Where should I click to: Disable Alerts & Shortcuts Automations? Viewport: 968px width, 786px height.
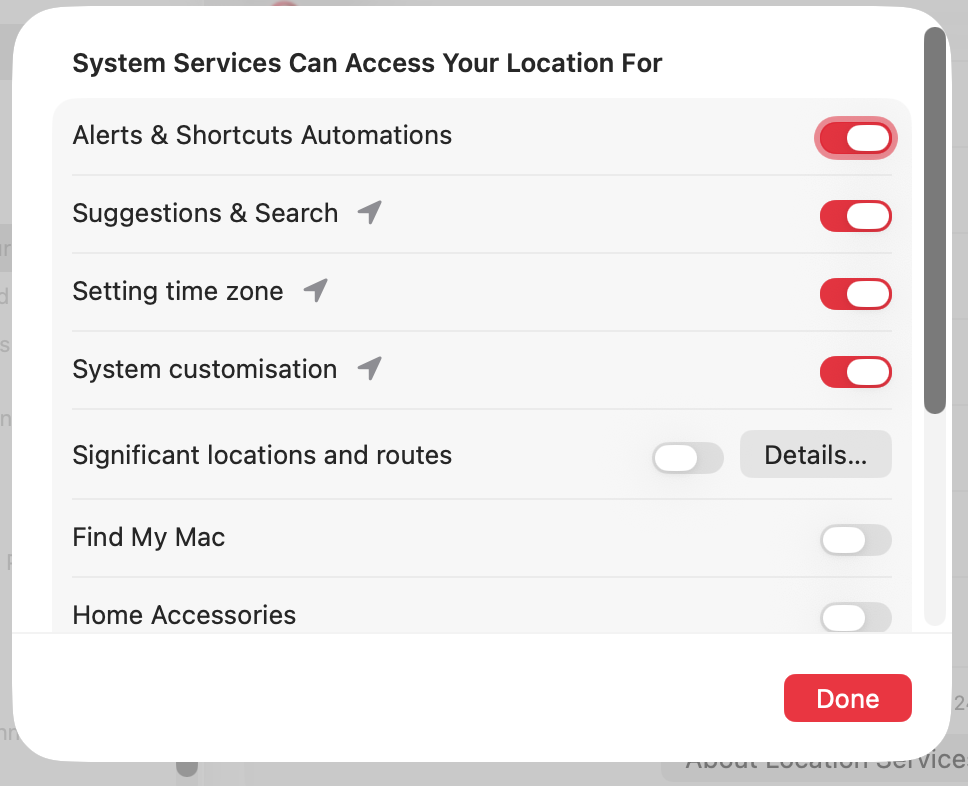point(856,138)
